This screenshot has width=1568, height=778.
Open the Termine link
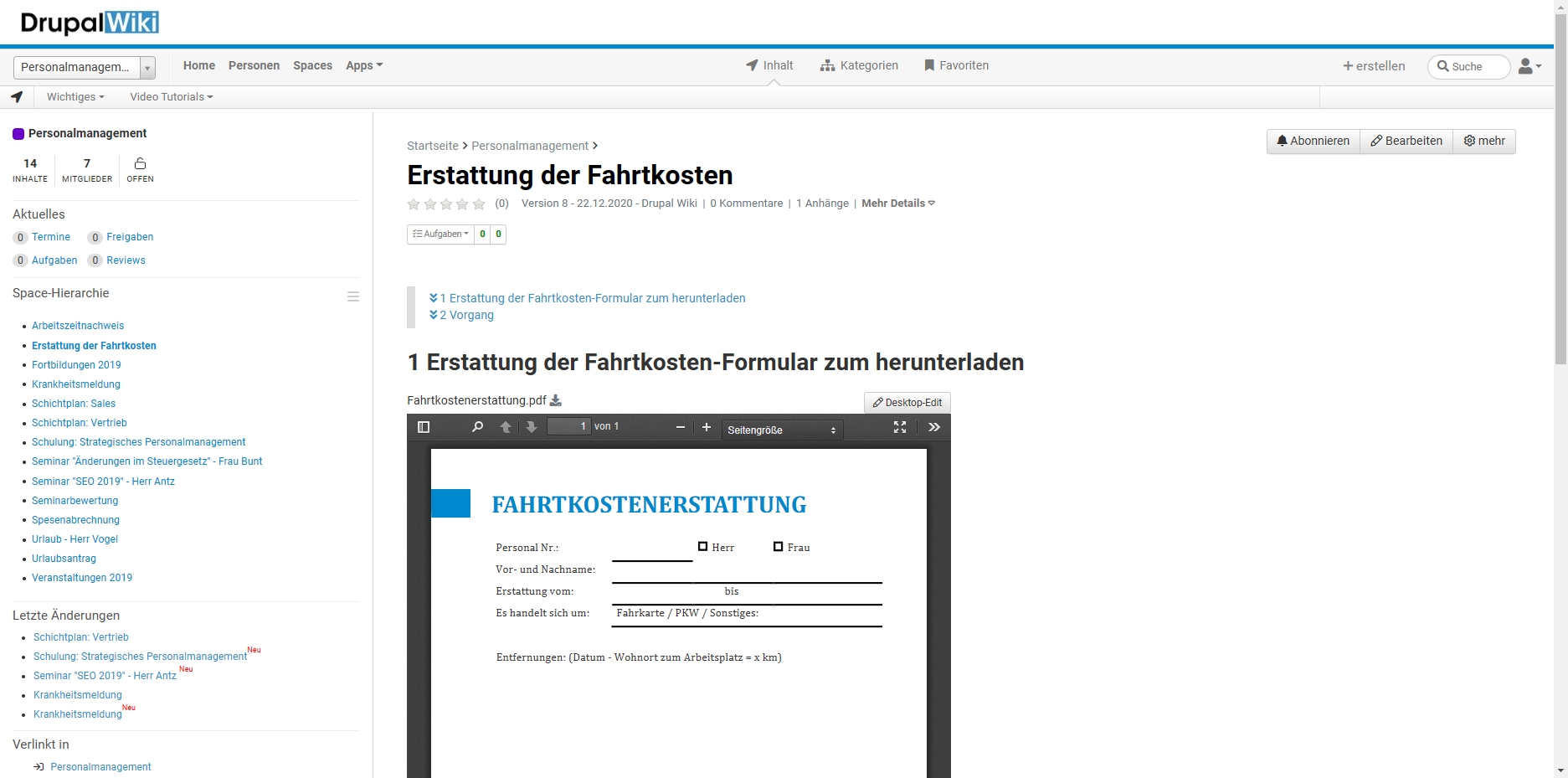coord(51,237)
